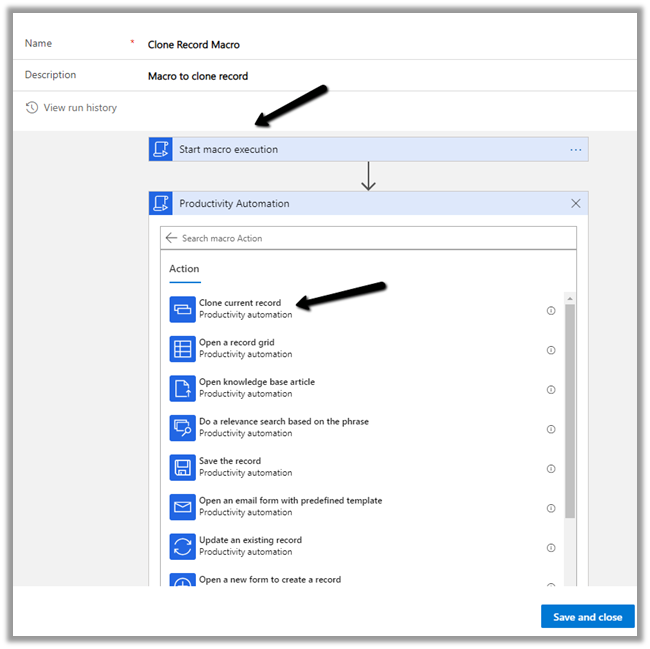Click the Update an existing record icon
Screen dimensions: 650x649
click(x=182, y=546)
